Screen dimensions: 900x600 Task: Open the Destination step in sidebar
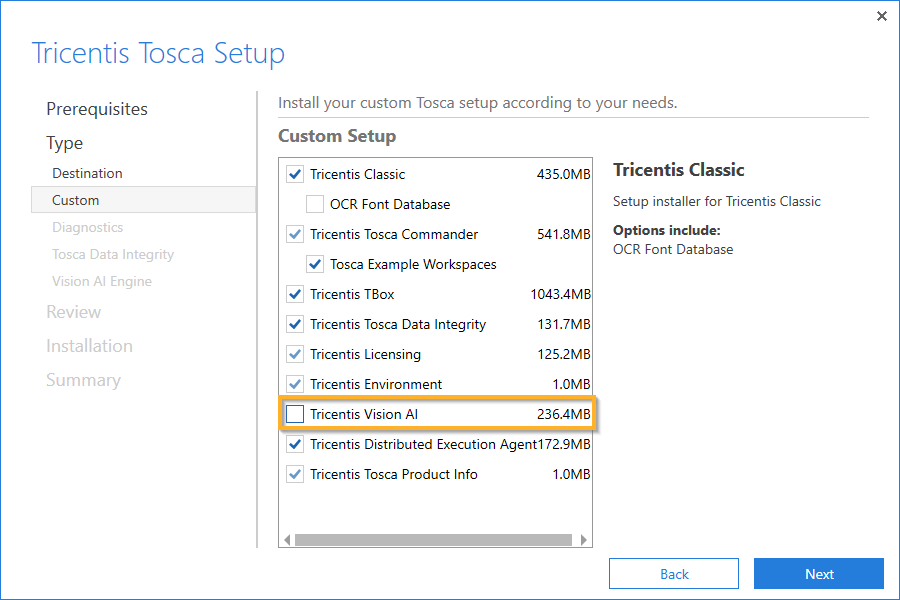[x=87, y=173]
